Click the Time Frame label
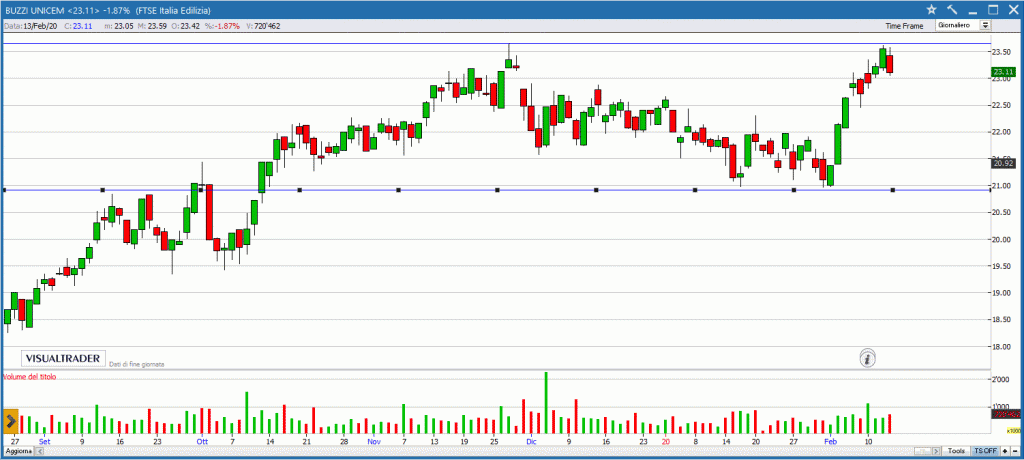The width and height of the screenshot is (1024, 460). [x=904, y=25]
